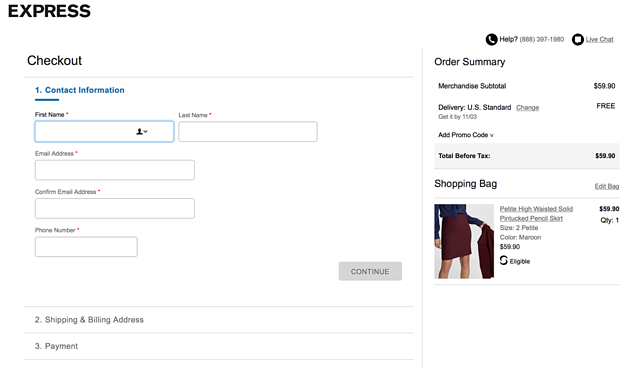Focus the Last Name field
Viewport: 640px width, 368px height.
(248, 131)
